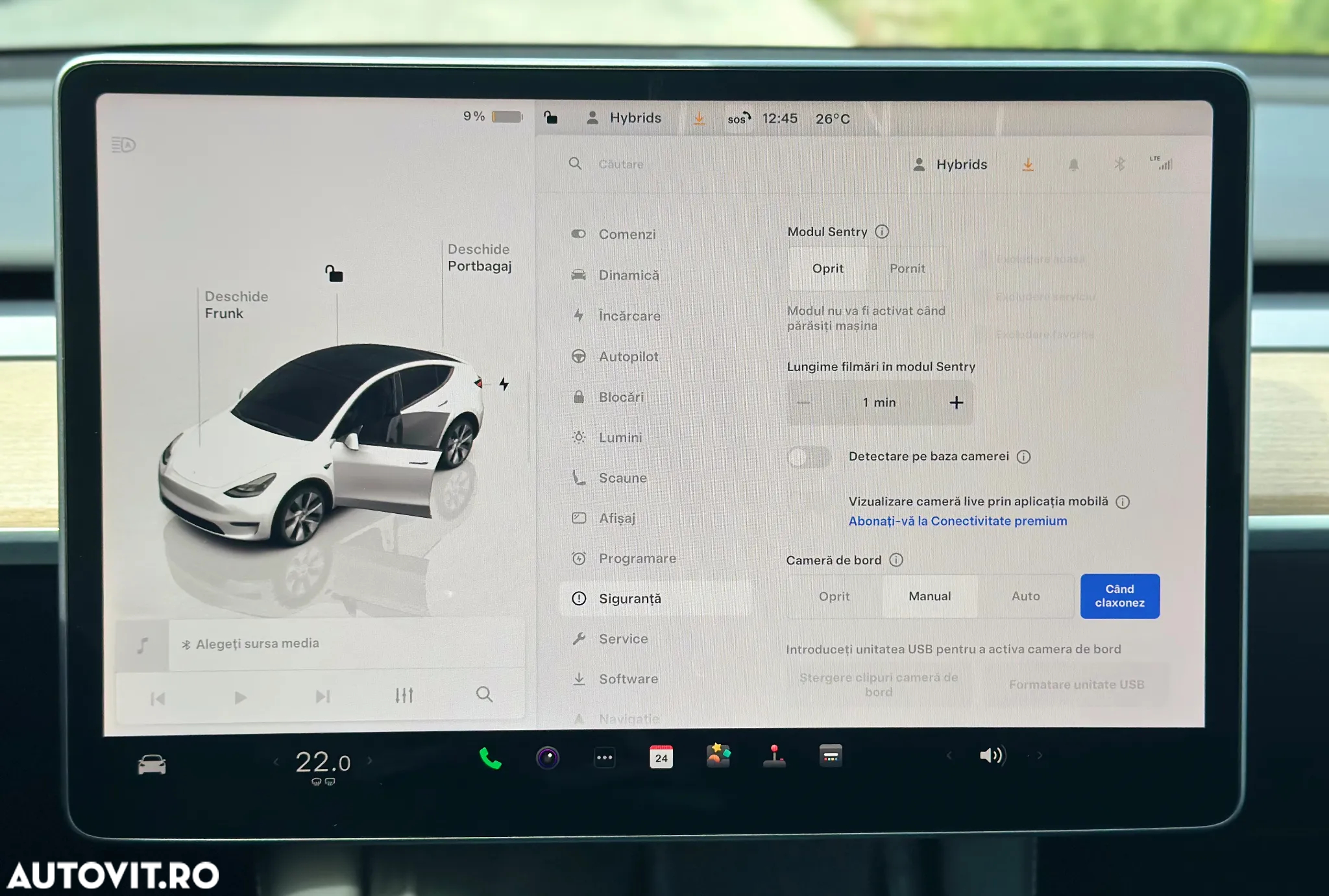The height and width of the screenshot is (896, 1329).
Task: Select Când claxonez dashcam option
Action: [x=1120, y=596]
